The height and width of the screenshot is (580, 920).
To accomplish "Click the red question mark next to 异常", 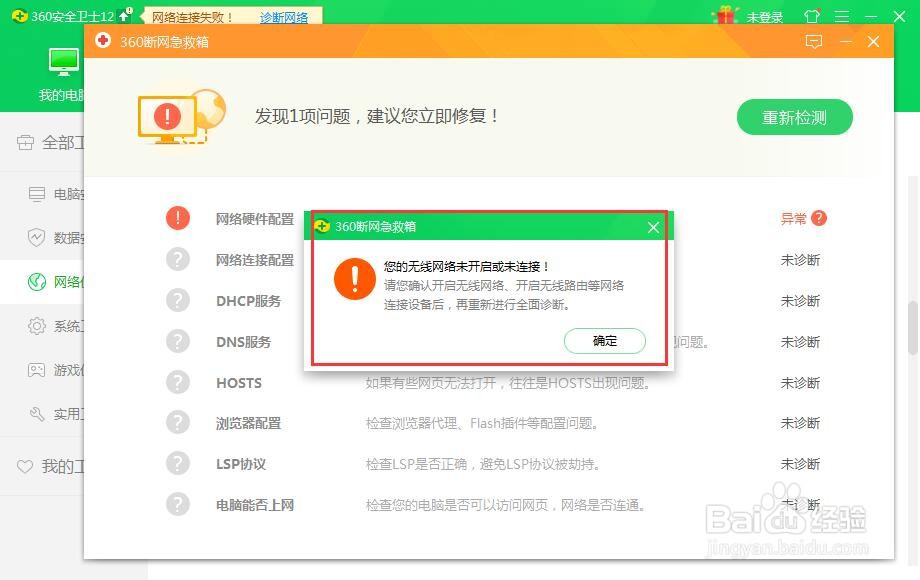I will pos(818,218).
